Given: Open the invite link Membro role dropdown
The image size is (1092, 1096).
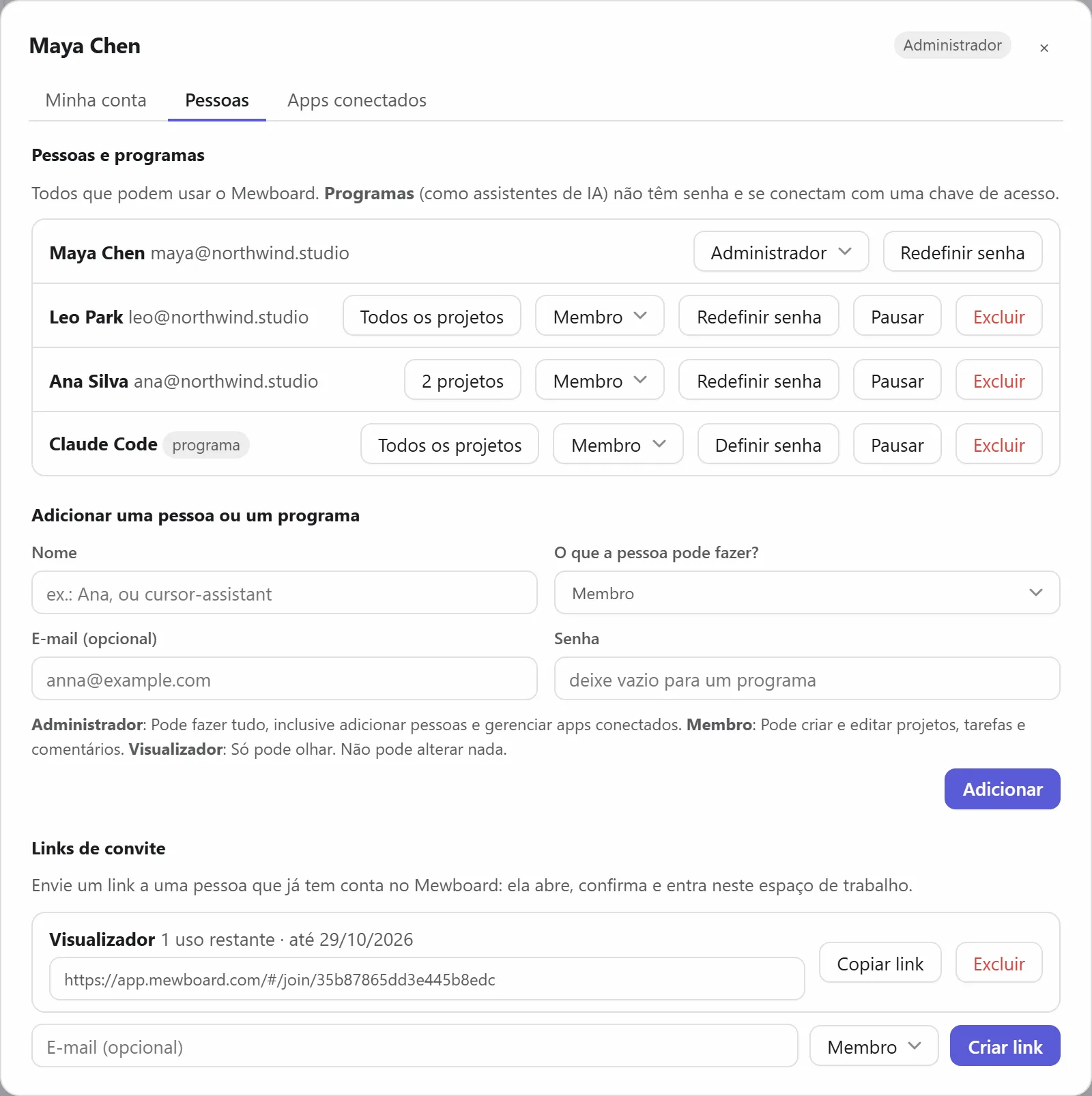Looking at the screenshot, I should (x=874, y=1045).
